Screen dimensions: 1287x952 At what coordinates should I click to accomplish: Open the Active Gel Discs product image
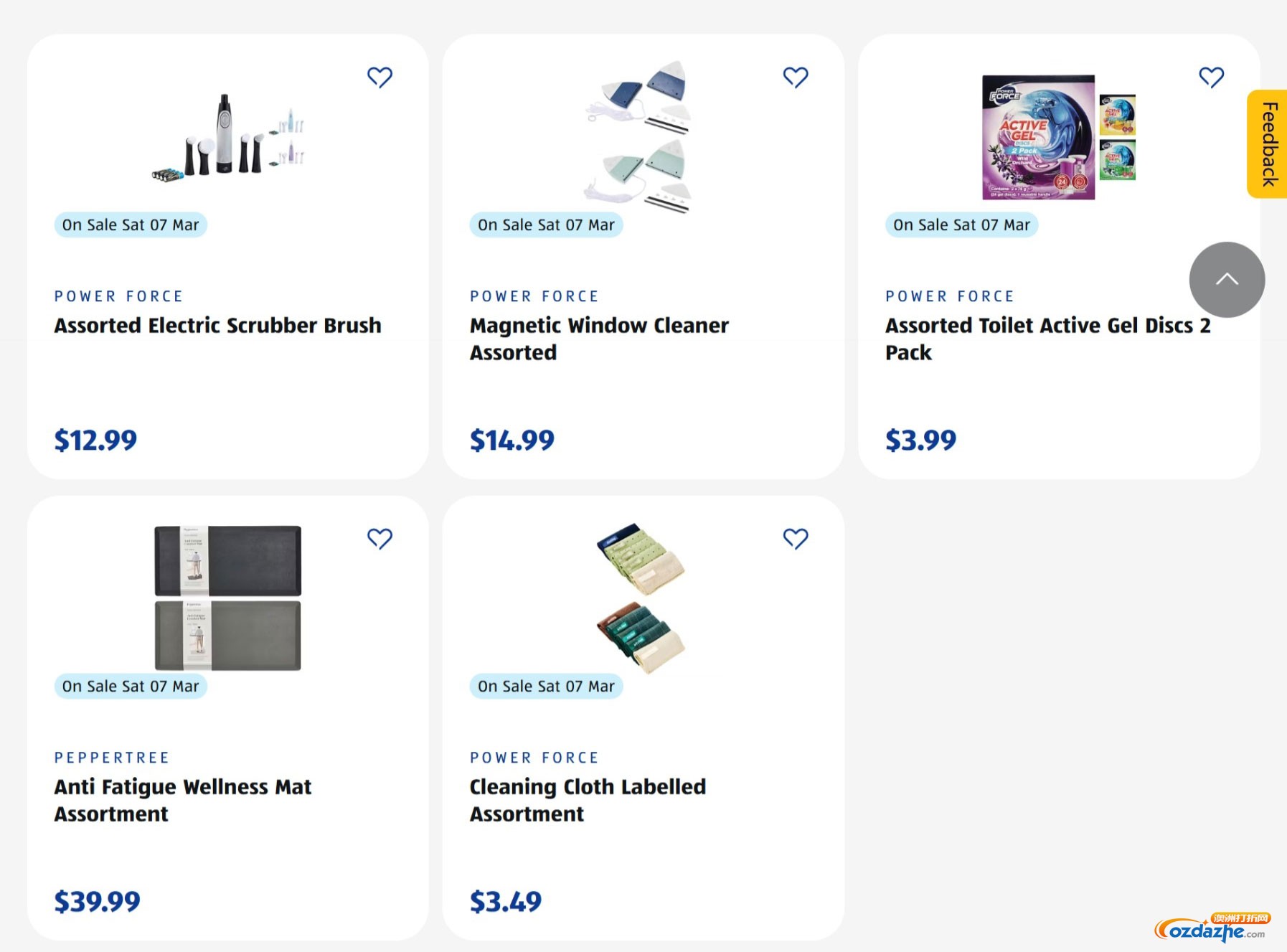point(1058,136)
